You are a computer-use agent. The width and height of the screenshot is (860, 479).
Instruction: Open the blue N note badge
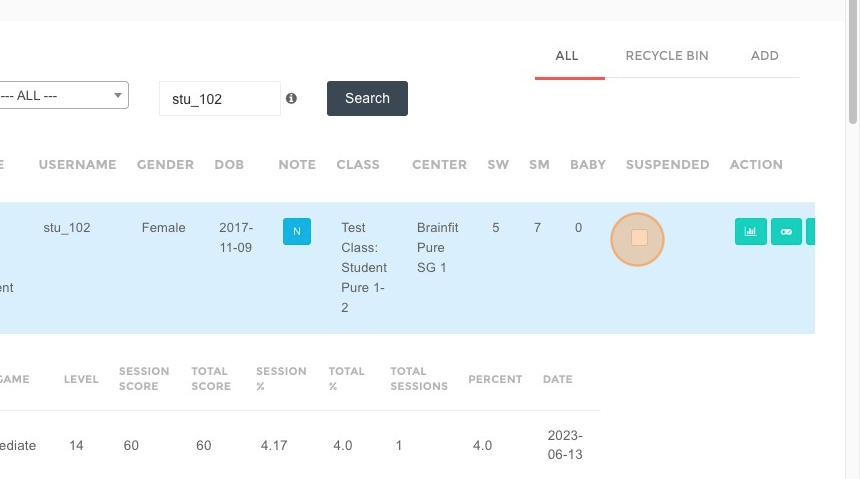[x=297, y=232]
